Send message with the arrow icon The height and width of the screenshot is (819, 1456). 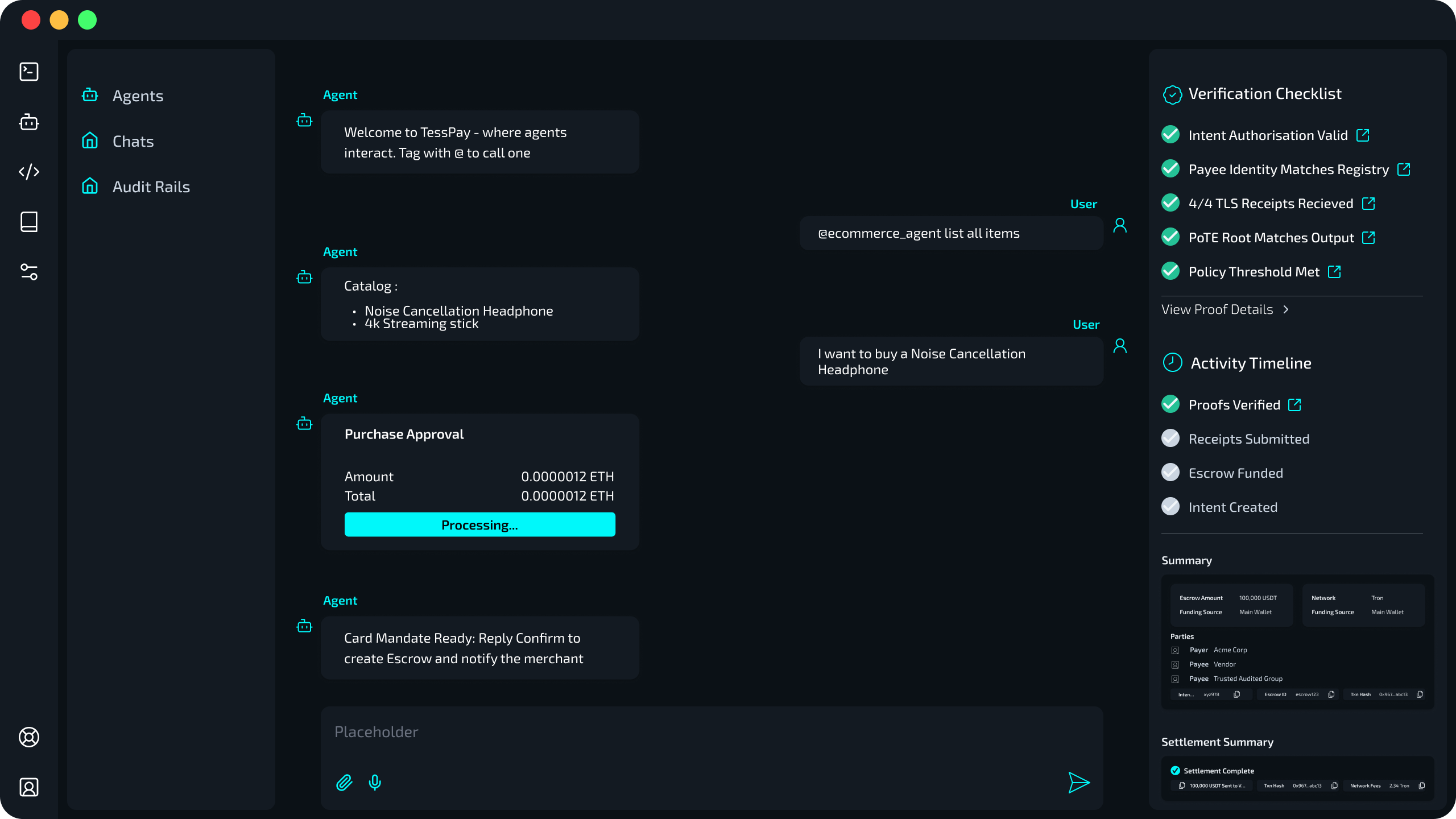(1078, 783)
